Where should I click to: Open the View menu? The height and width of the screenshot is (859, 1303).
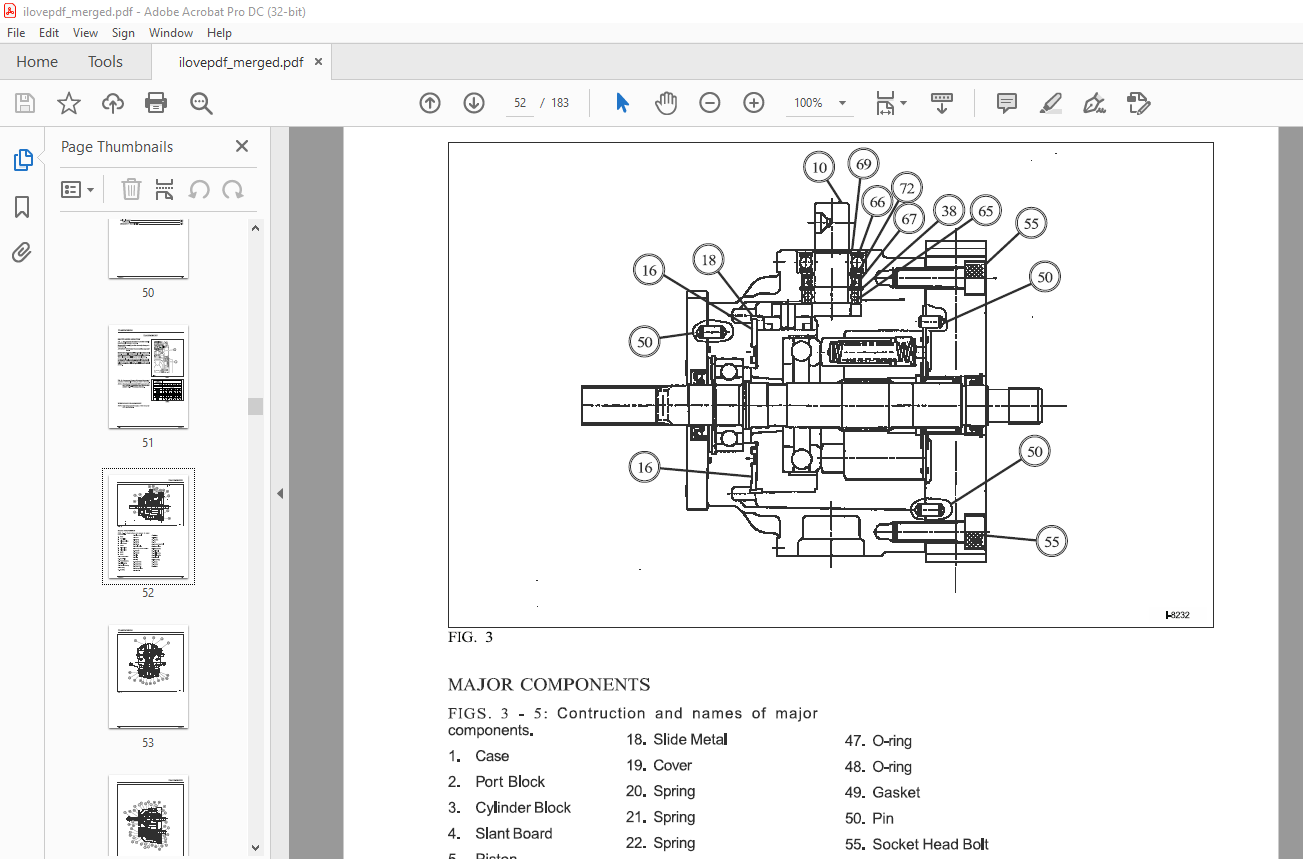coord(86,33)
